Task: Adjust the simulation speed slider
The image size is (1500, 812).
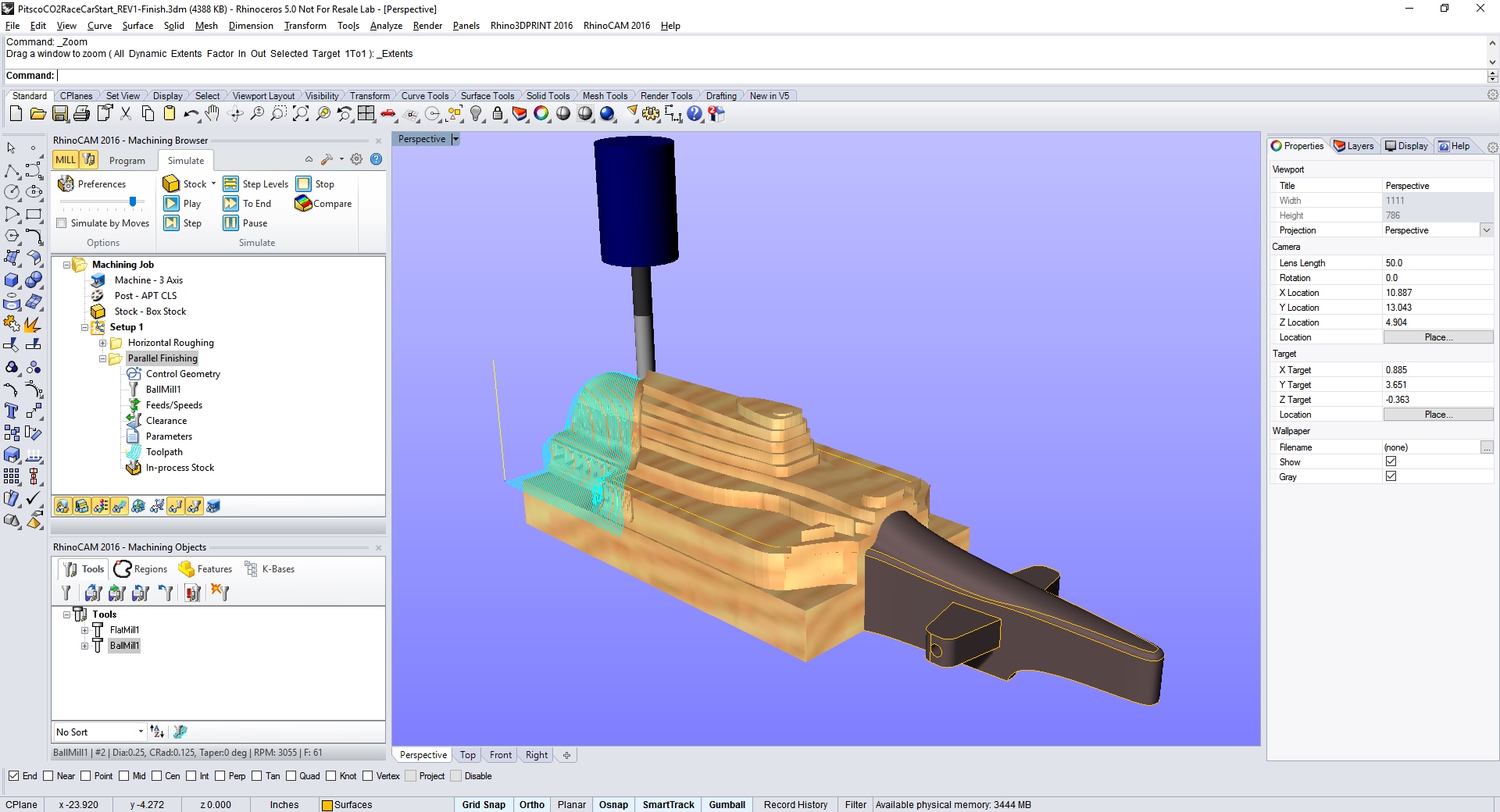Action: (133, 201)
